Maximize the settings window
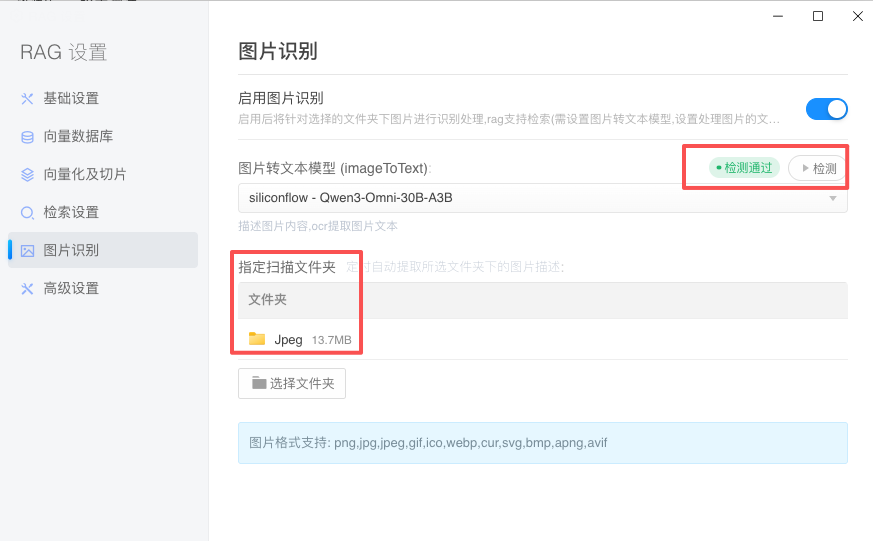Viewport: 873px width, 541px height. pyautogui.click(x=818, y=16)
